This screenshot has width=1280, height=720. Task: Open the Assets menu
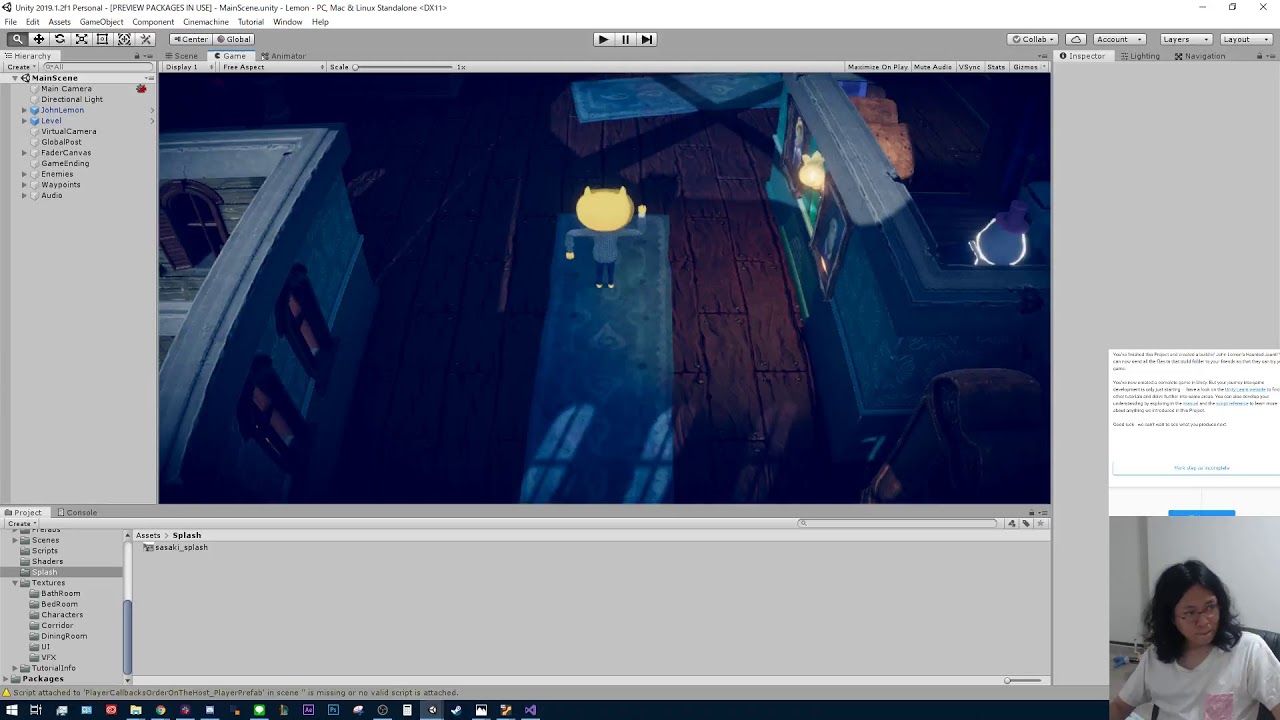coord(59,22)
